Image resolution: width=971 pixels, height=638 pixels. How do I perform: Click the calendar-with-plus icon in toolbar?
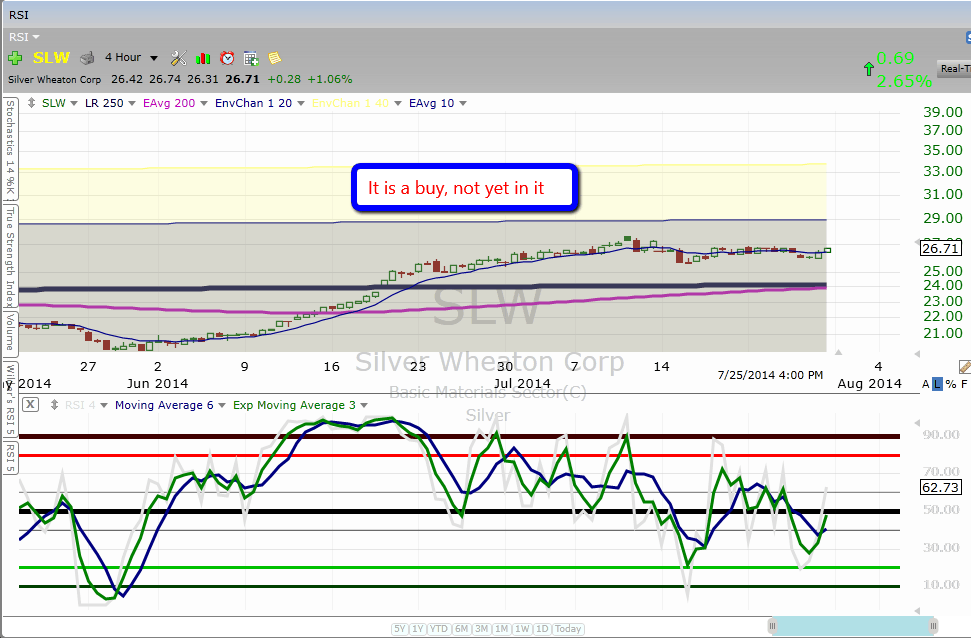(251, 58)
